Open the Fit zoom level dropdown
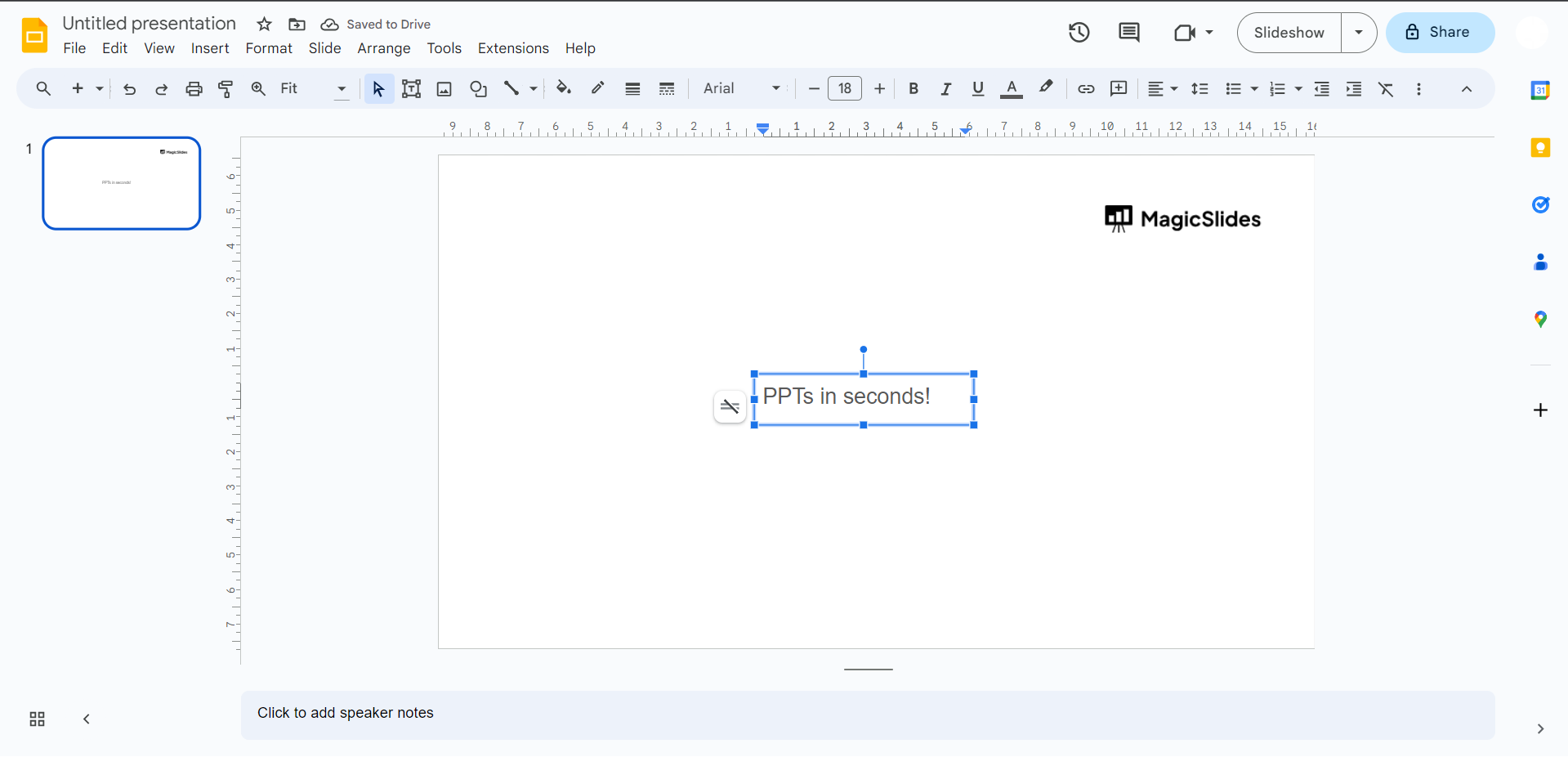Image resolution: width=1568 pixels, height=757 pixels. (x=314, y=88)
